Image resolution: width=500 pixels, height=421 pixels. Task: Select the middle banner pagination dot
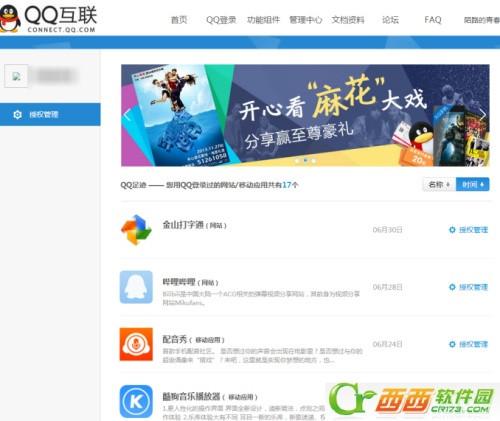pos(305,160)
